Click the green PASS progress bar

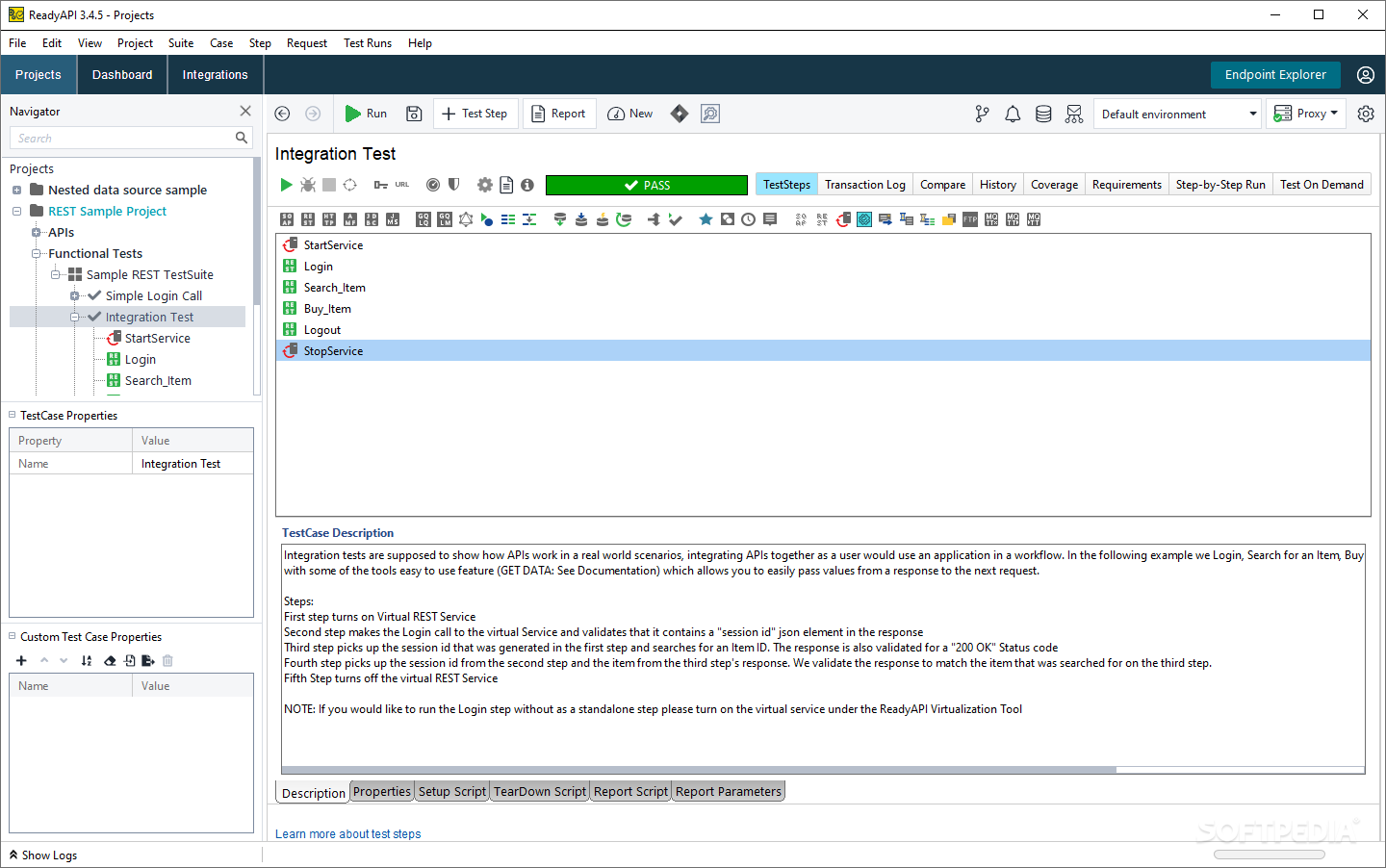647,185
